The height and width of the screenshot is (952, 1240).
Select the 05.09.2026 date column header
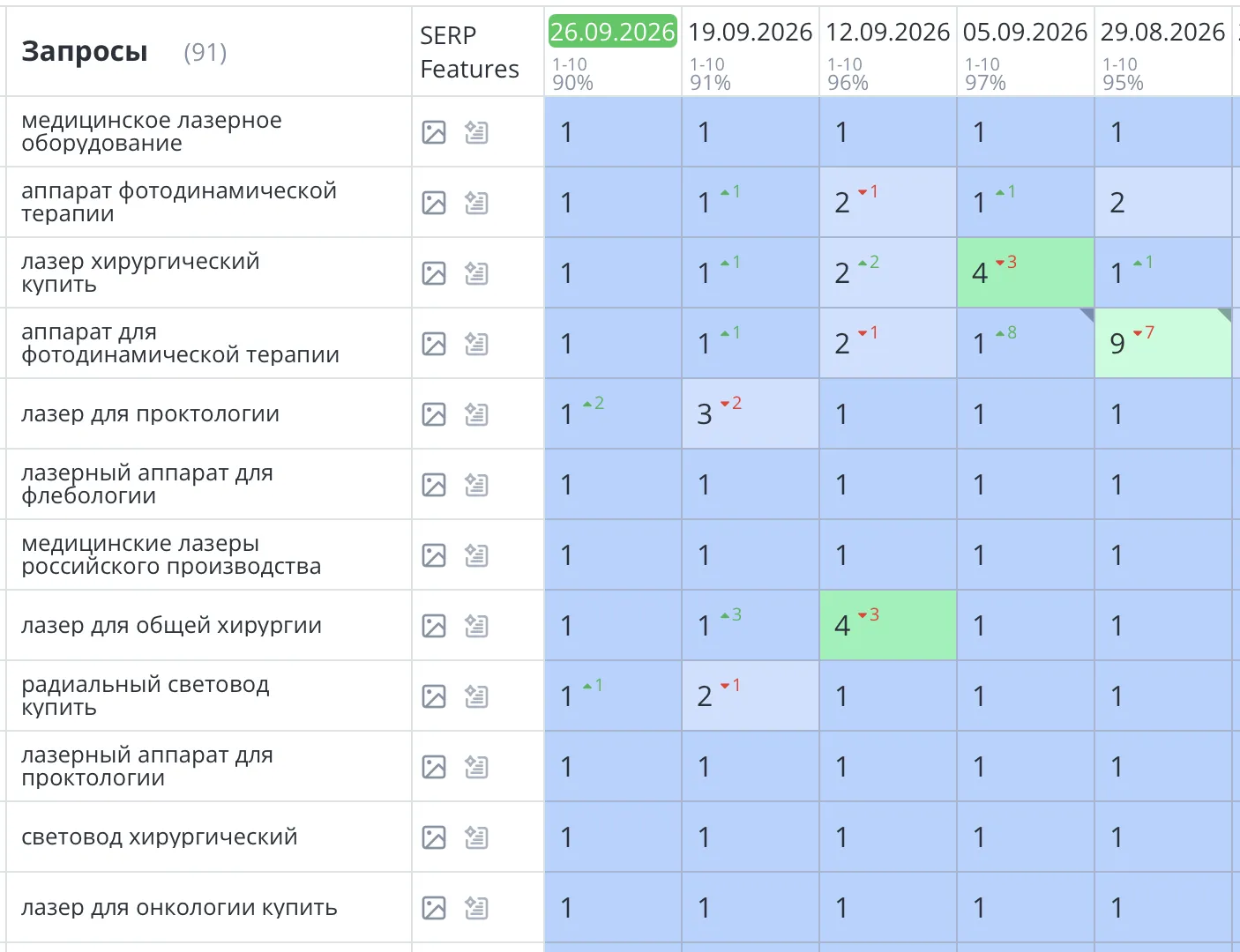coord(1025,32)
